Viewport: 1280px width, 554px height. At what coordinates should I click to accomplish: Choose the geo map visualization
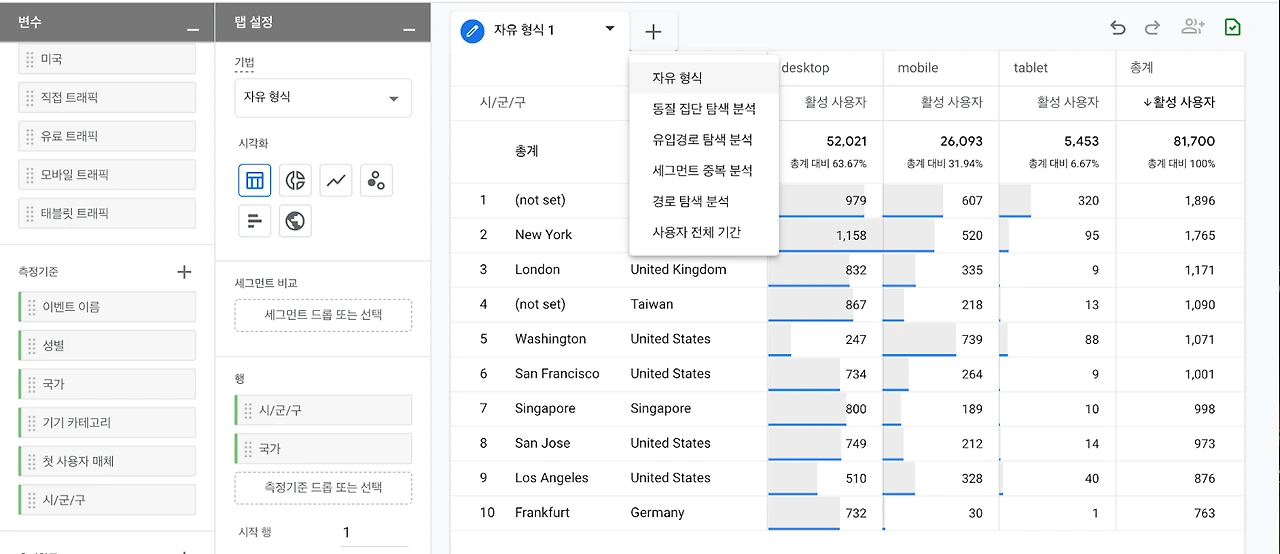(295, 220)
